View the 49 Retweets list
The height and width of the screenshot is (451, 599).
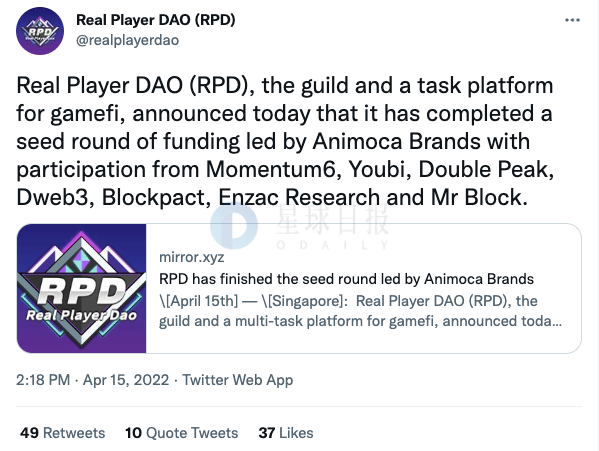(x=63, y=433)
